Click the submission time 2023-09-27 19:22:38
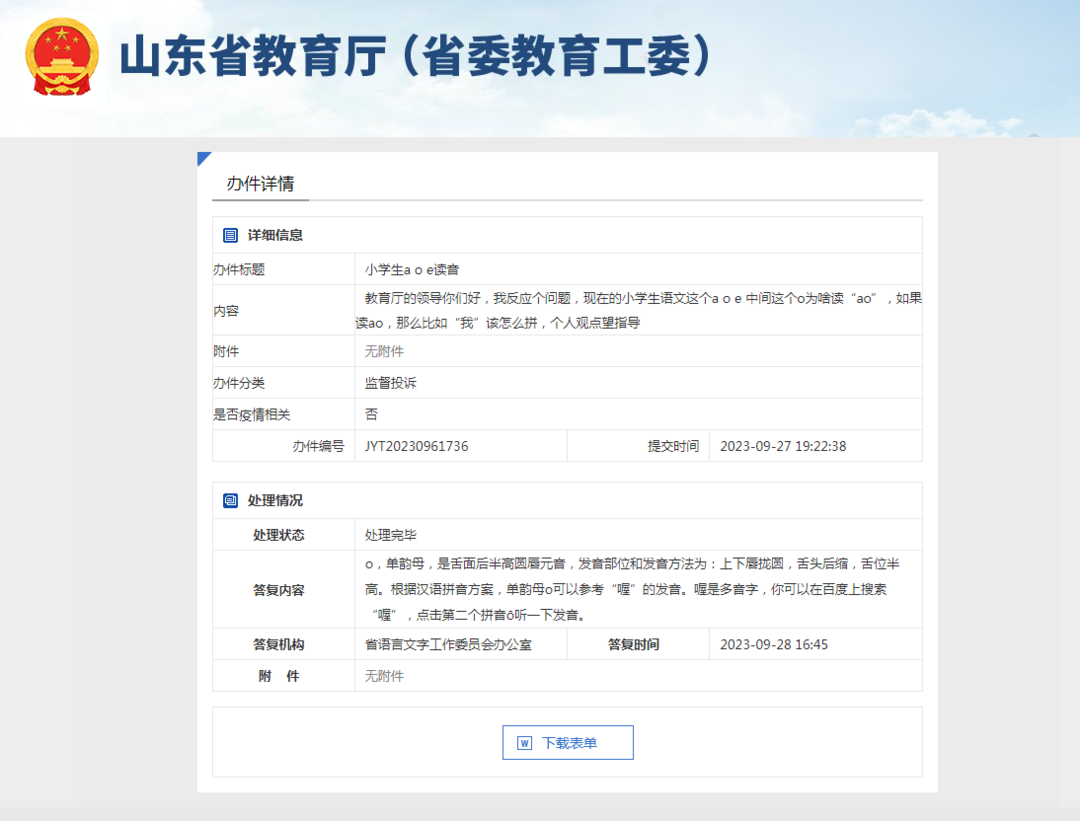 pyautogui.click(x=783, y=446)
